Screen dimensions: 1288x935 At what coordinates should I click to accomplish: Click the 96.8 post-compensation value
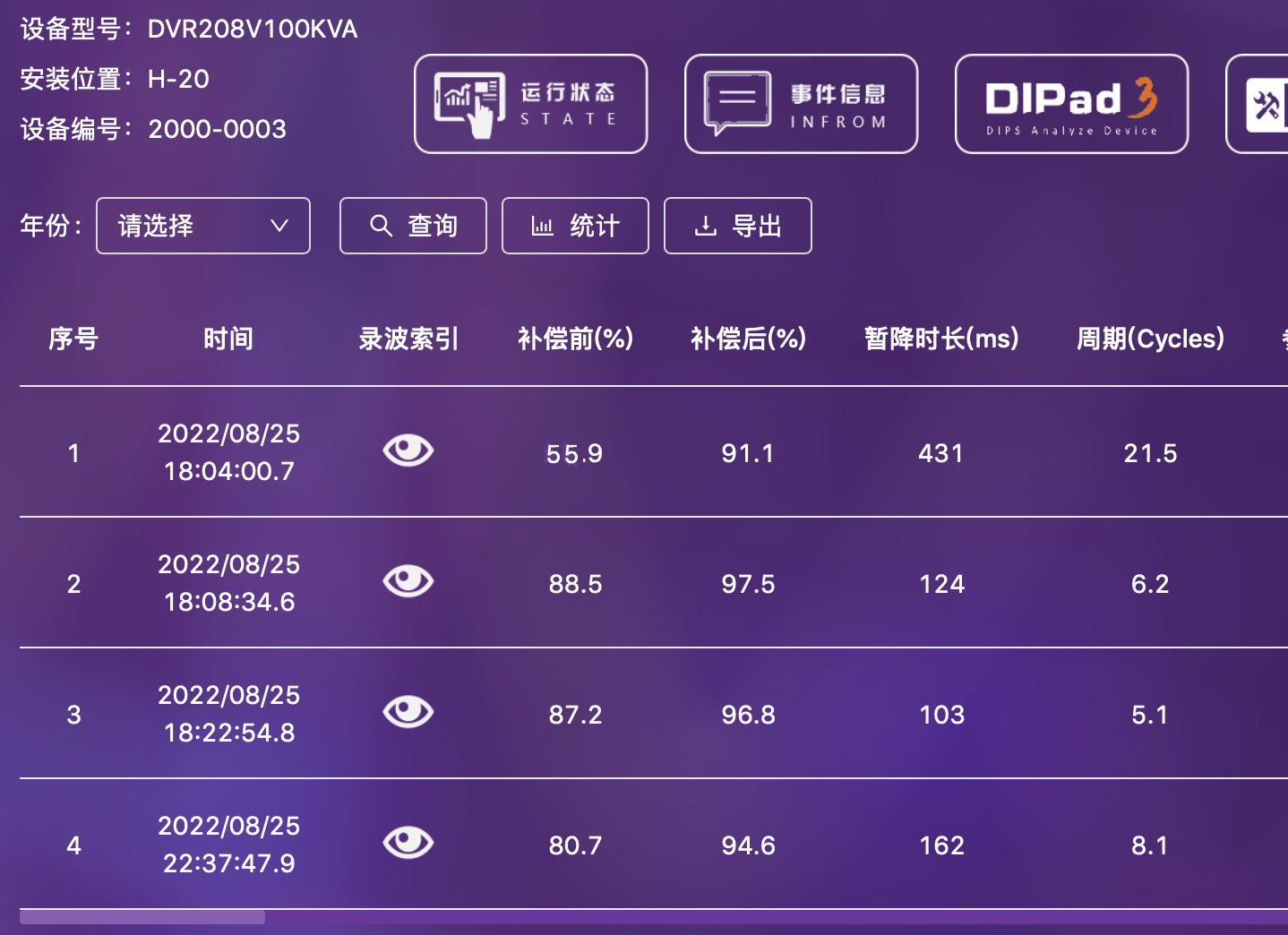pos(748,716)
